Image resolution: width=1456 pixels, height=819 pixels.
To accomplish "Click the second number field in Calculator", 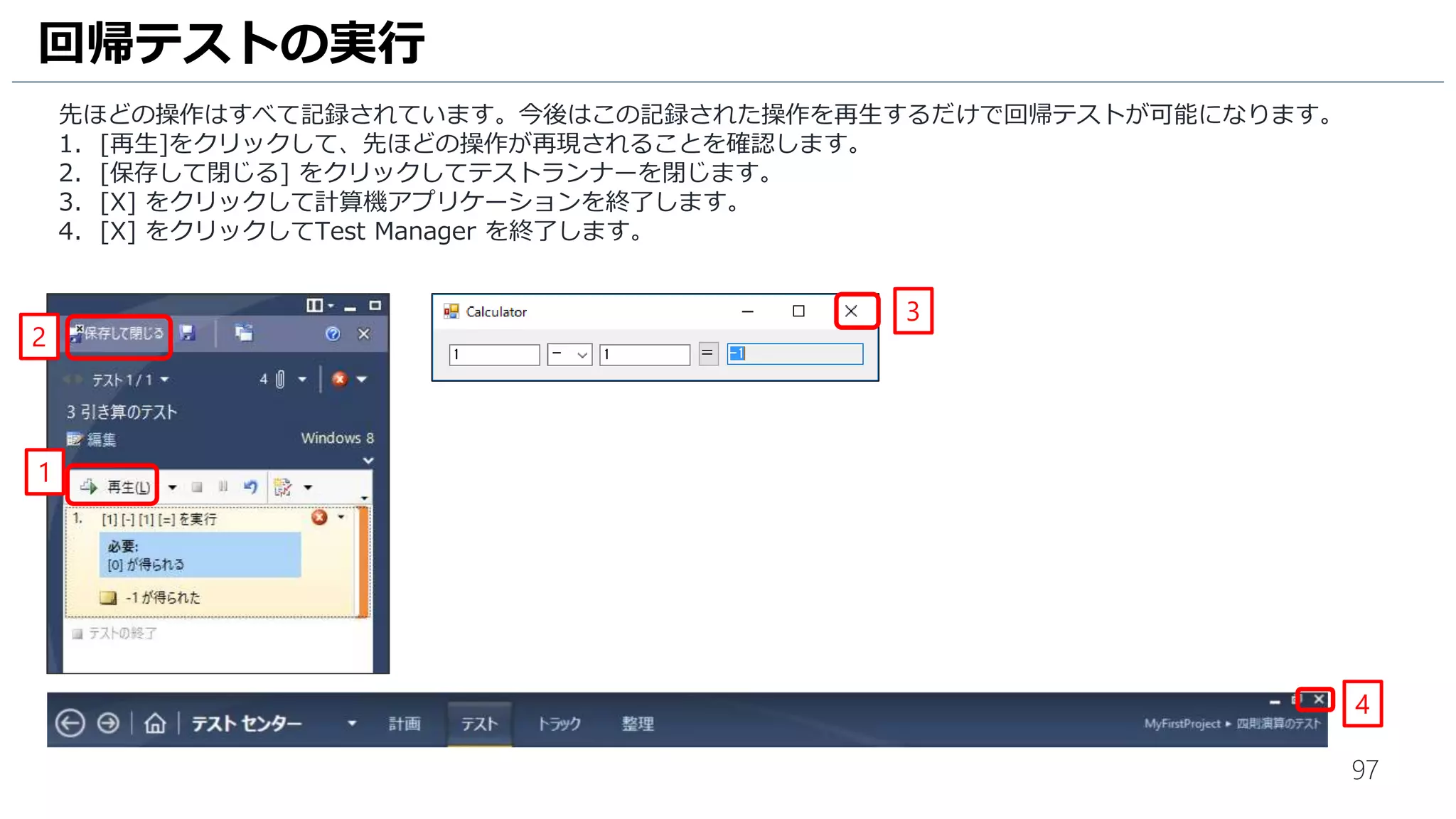I will [645, 355].
